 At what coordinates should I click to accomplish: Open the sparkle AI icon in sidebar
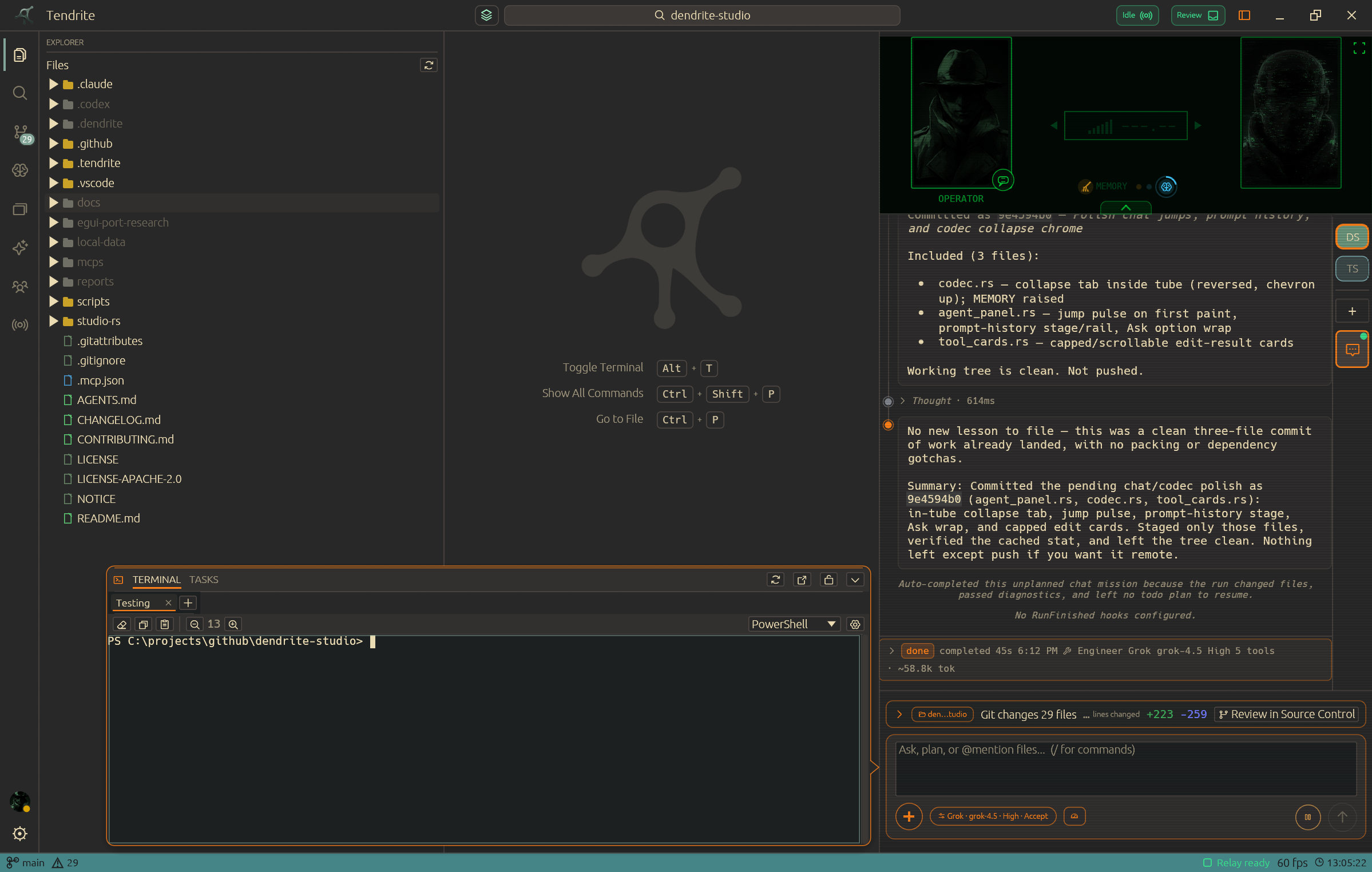[20, 247]
